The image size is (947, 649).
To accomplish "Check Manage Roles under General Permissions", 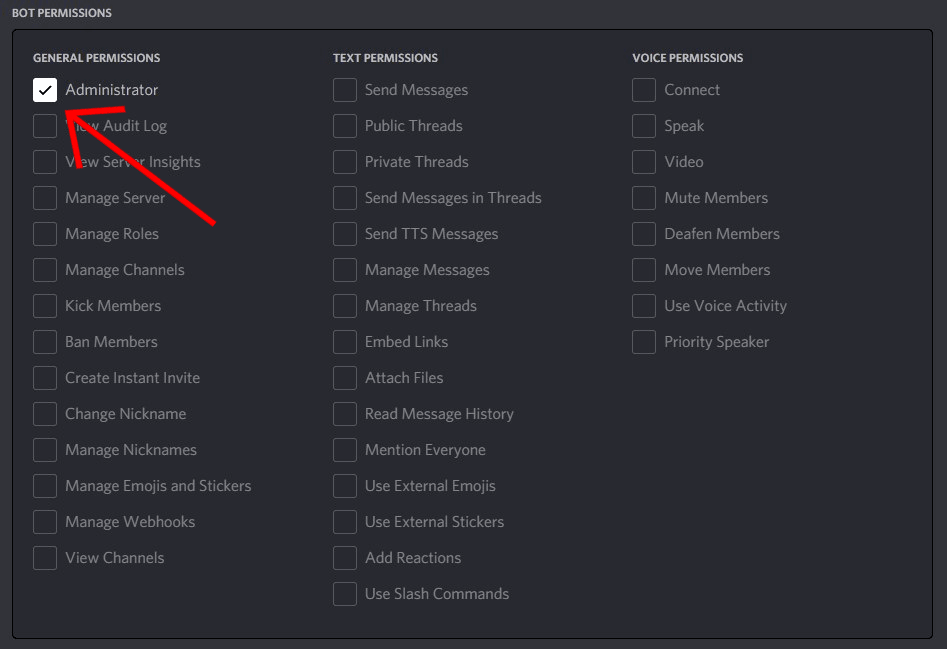I will [x=45, y=233].
